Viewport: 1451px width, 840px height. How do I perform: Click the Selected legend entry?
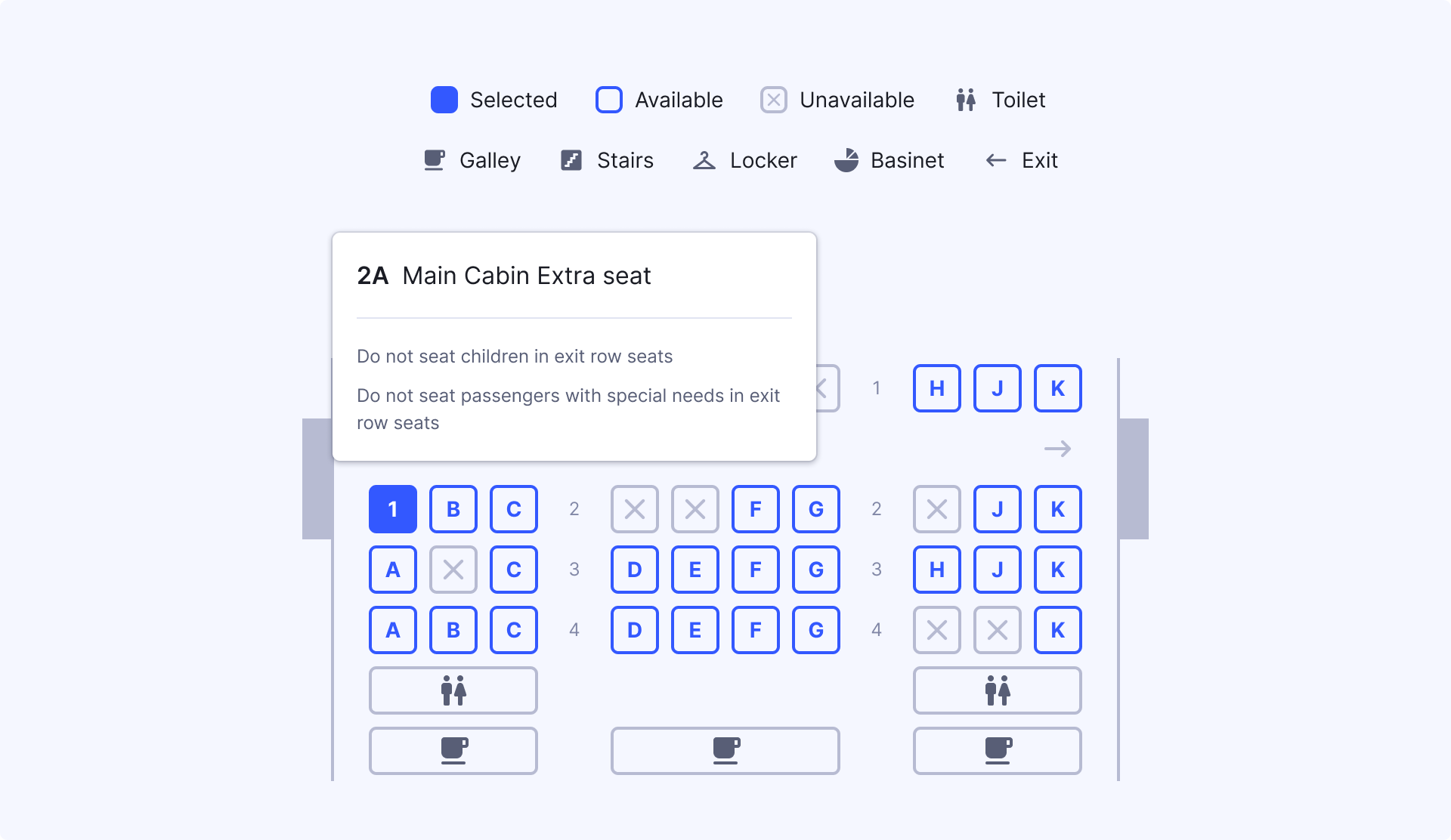pyautogui.click(x=444, y=99)
